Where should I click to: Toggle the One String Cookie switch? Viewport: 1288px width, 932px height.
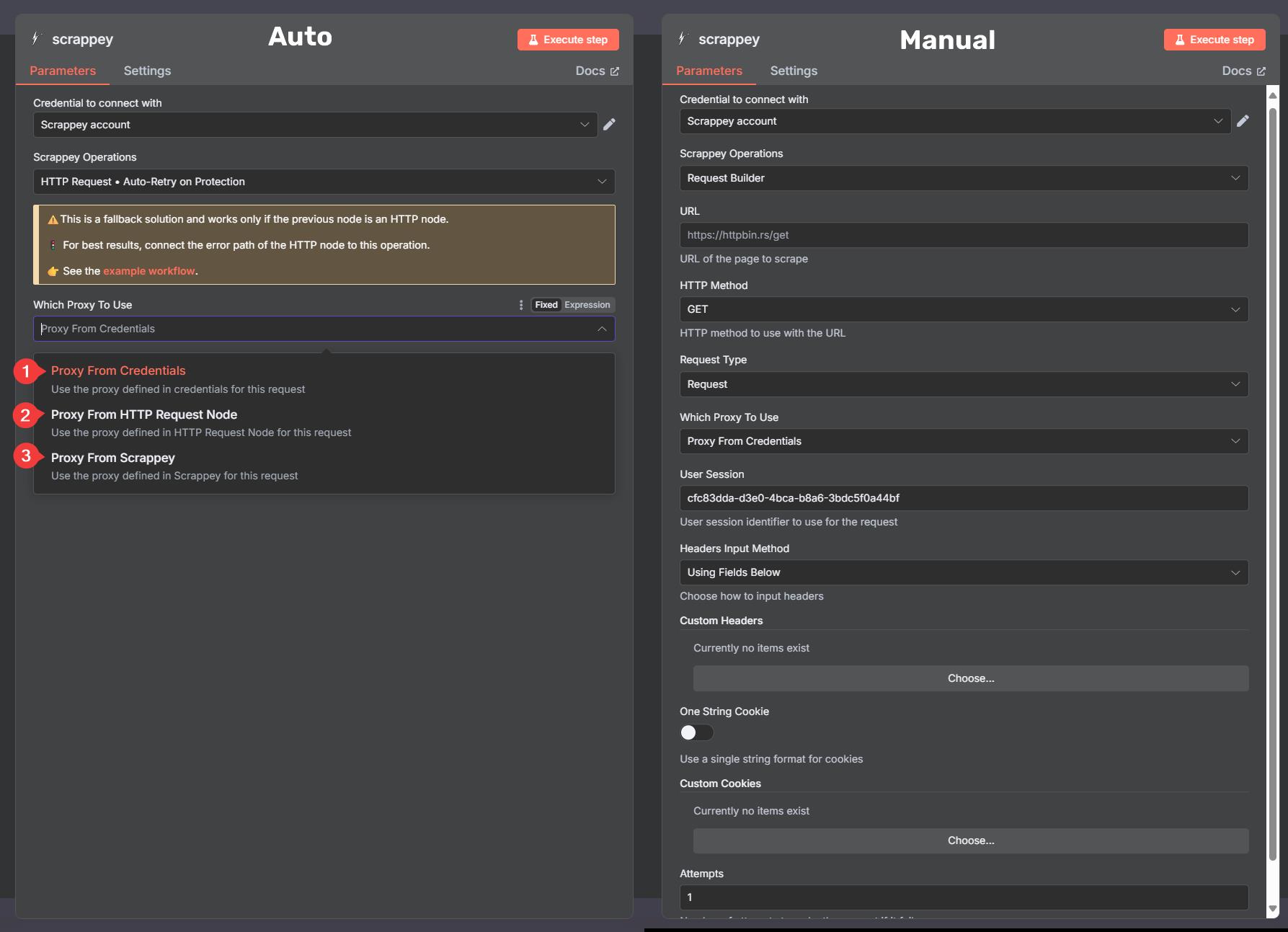696,732
